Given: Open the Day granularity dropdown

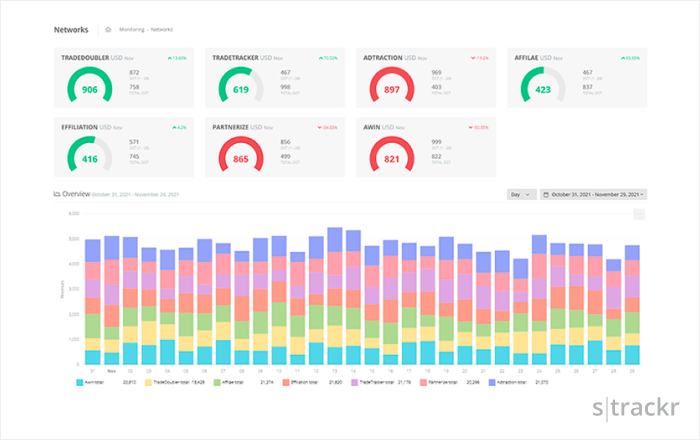Looking at the screenshot, I should [521, 195].
